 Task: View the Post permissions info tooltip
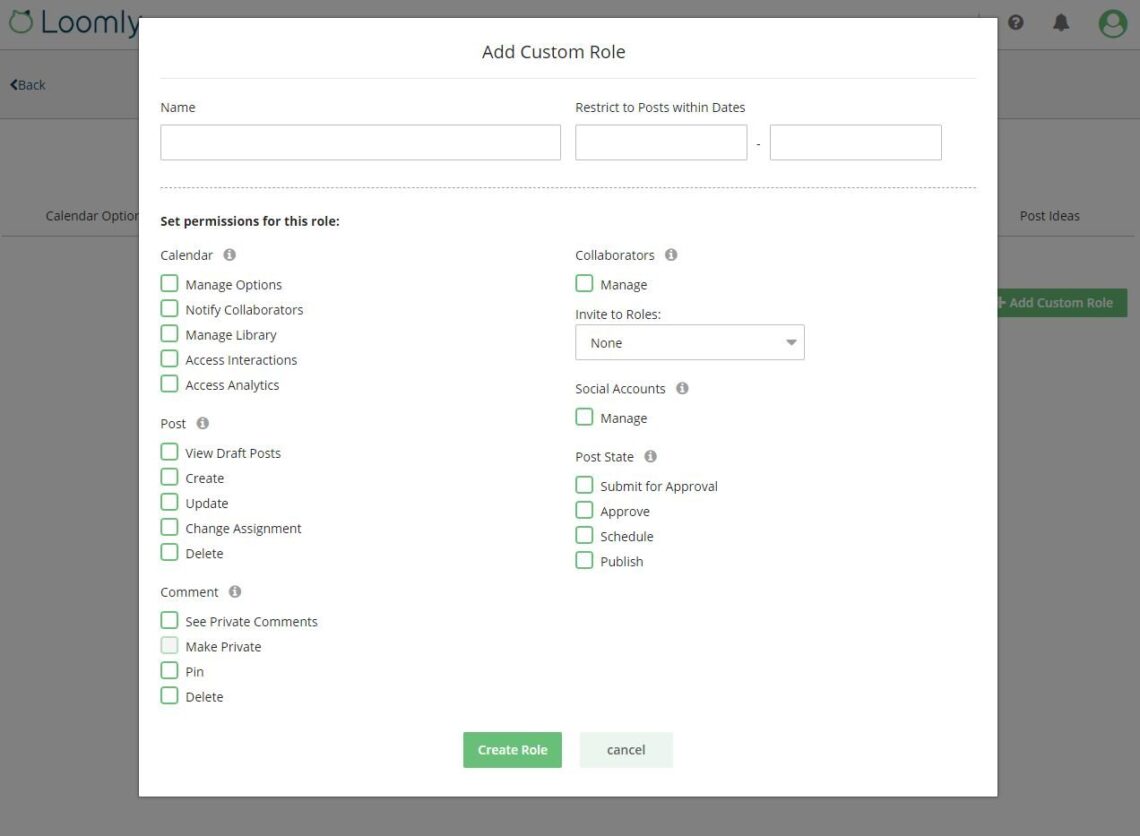[x=200, y=423]
